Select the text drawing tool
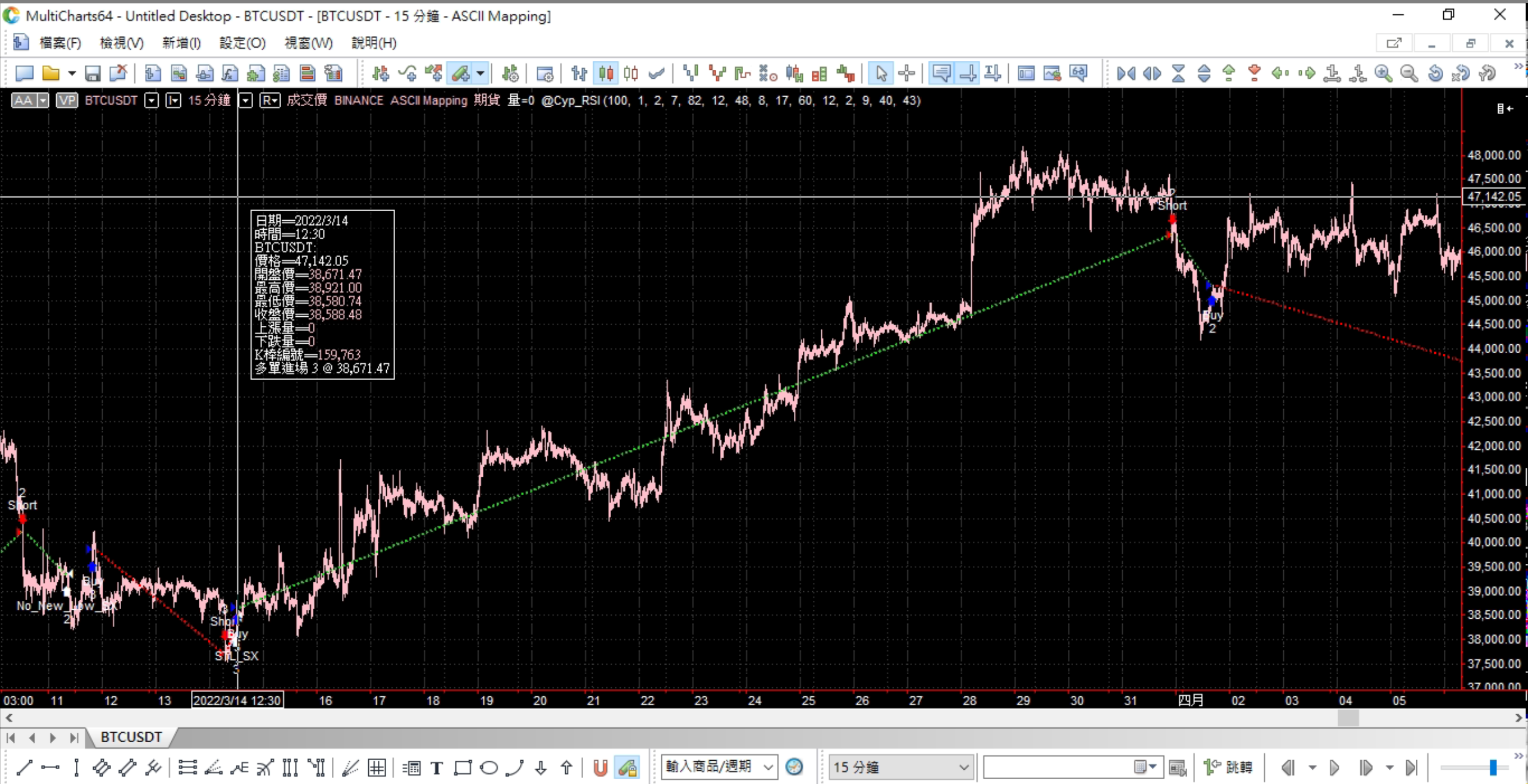This screenshot has height=784, width=1528. (436, 767)
